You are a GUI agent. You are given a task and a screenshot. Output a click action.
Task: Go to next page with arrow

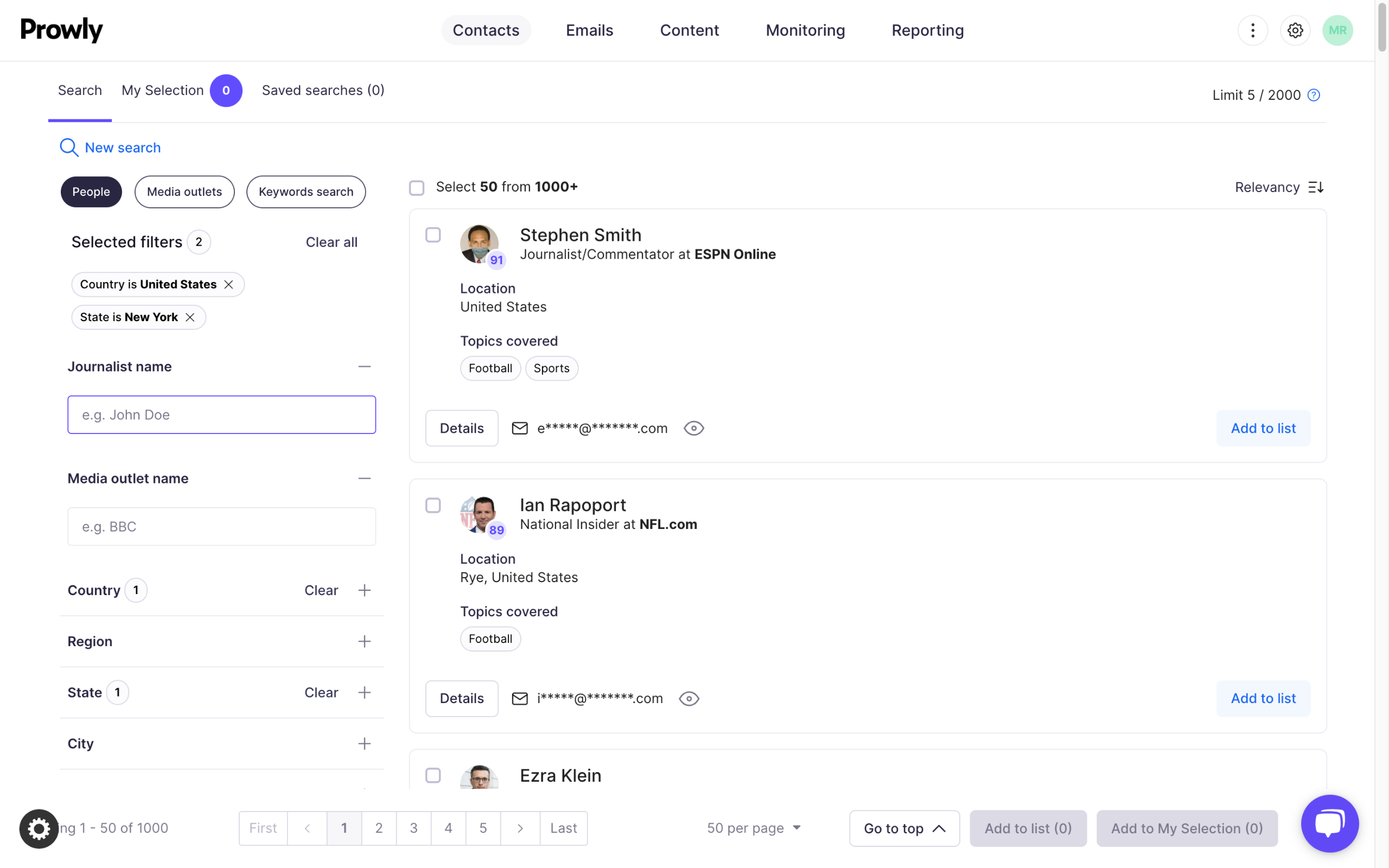[519, 828]
